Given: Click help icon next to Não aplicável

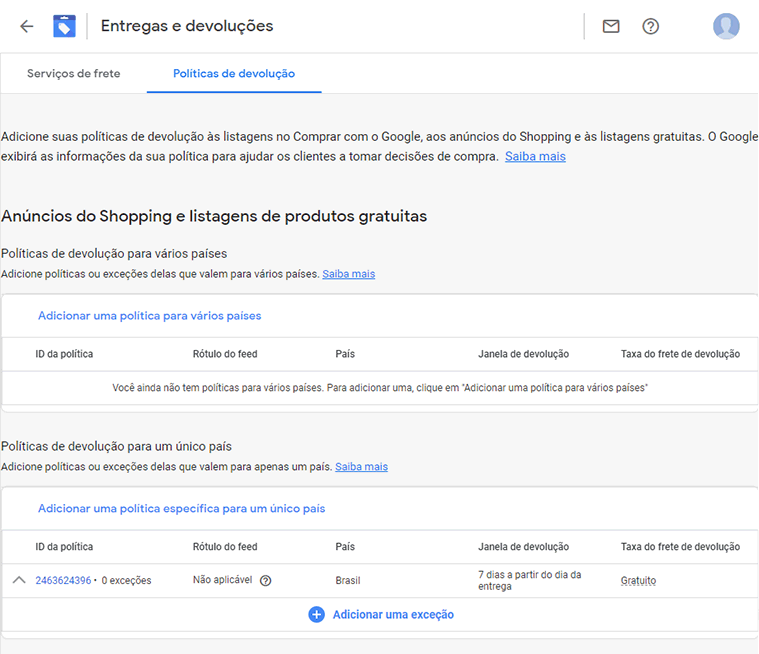Looking at the screenshot, I should [266, 580].
